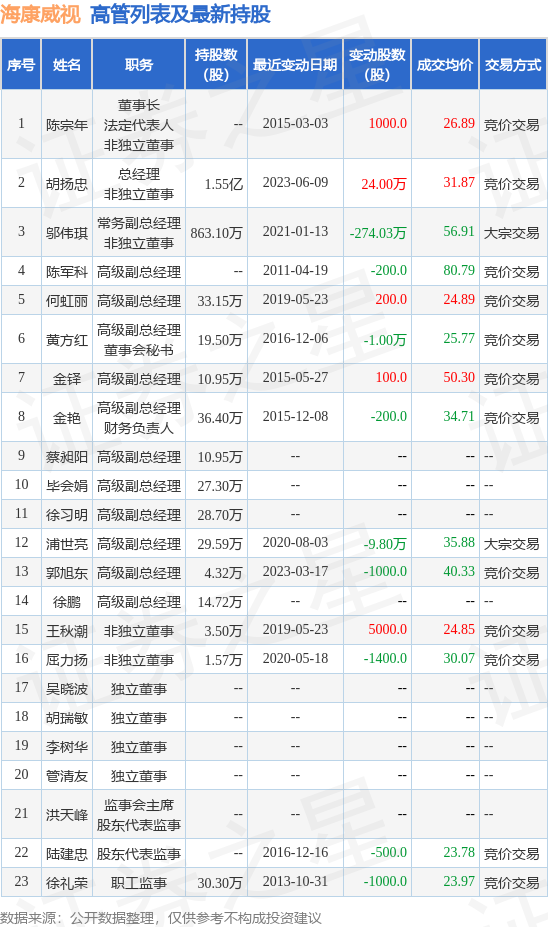The height and width of the screenshot is (927, 548).
Task: Click the date 2021-01-13
Action: tap(295, 231)
